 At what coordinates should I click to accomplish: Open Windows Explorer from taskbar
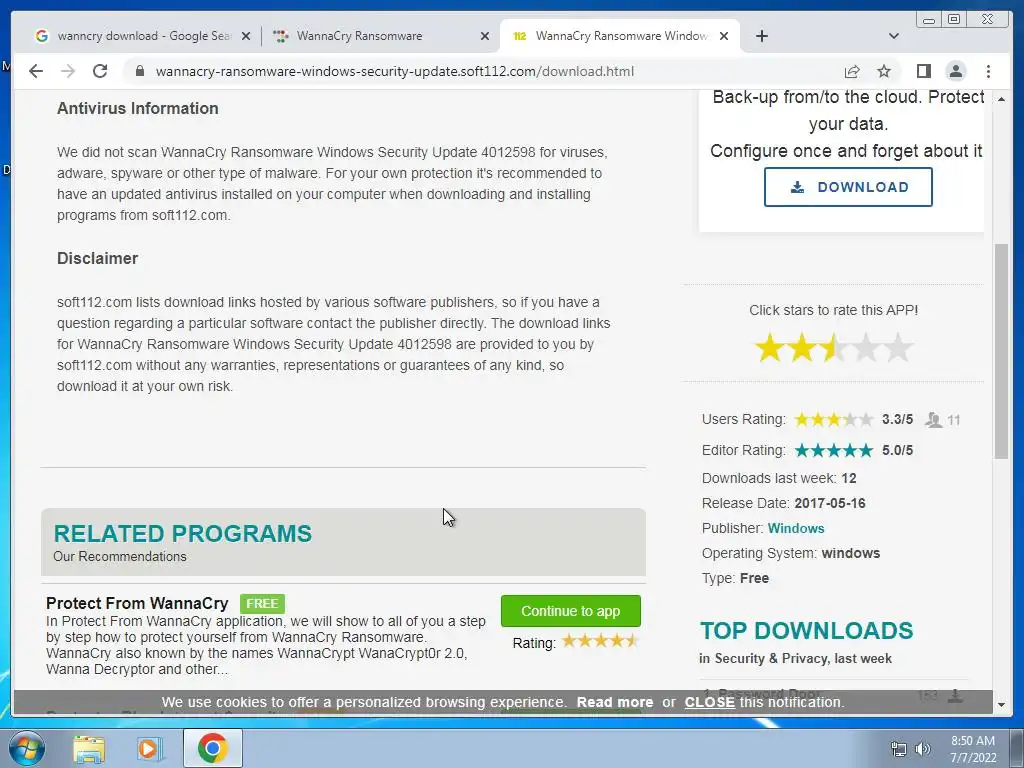(x=88, y=749)
